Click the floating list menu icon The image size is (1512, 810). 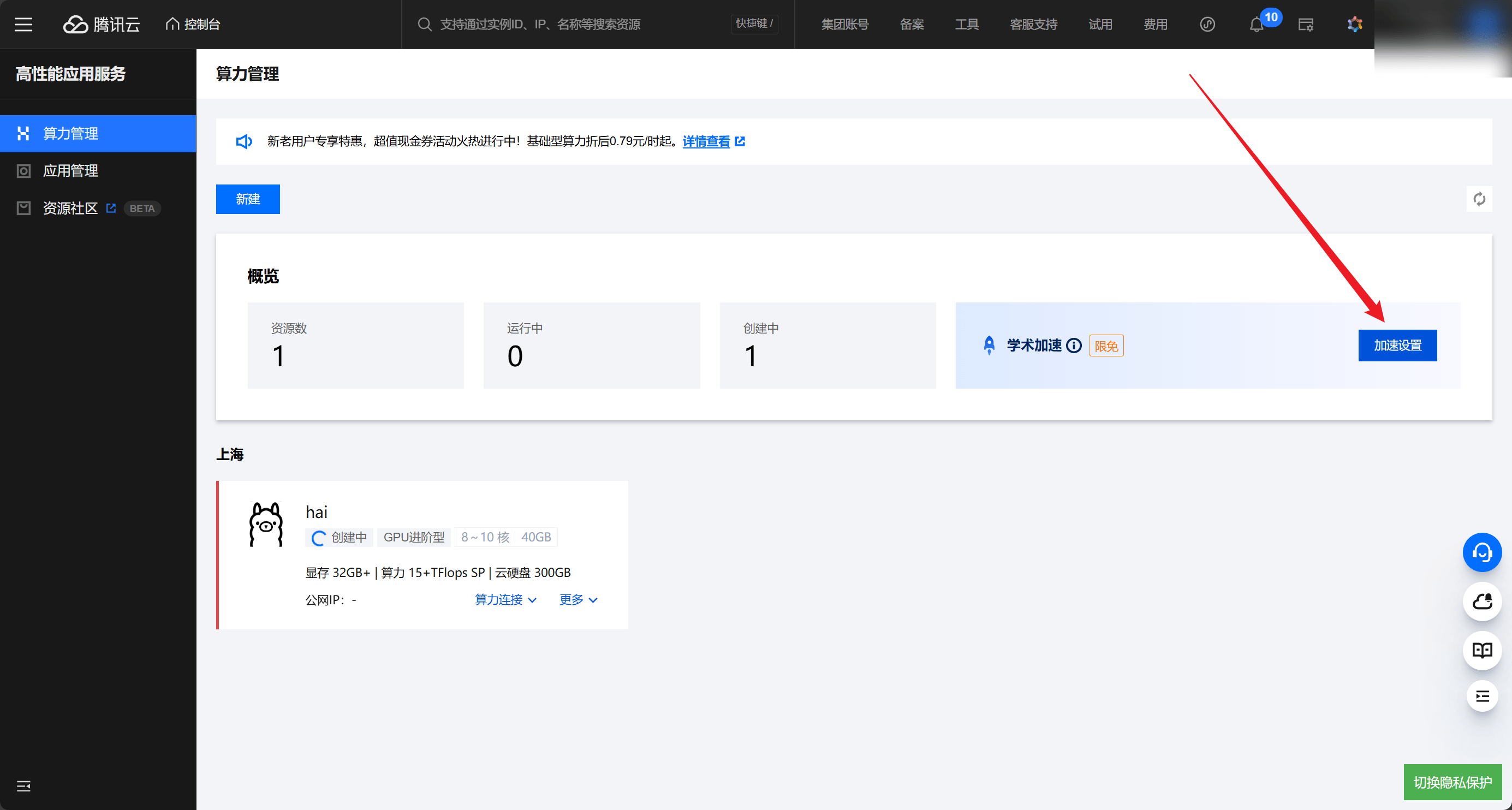pos(1481,696)
